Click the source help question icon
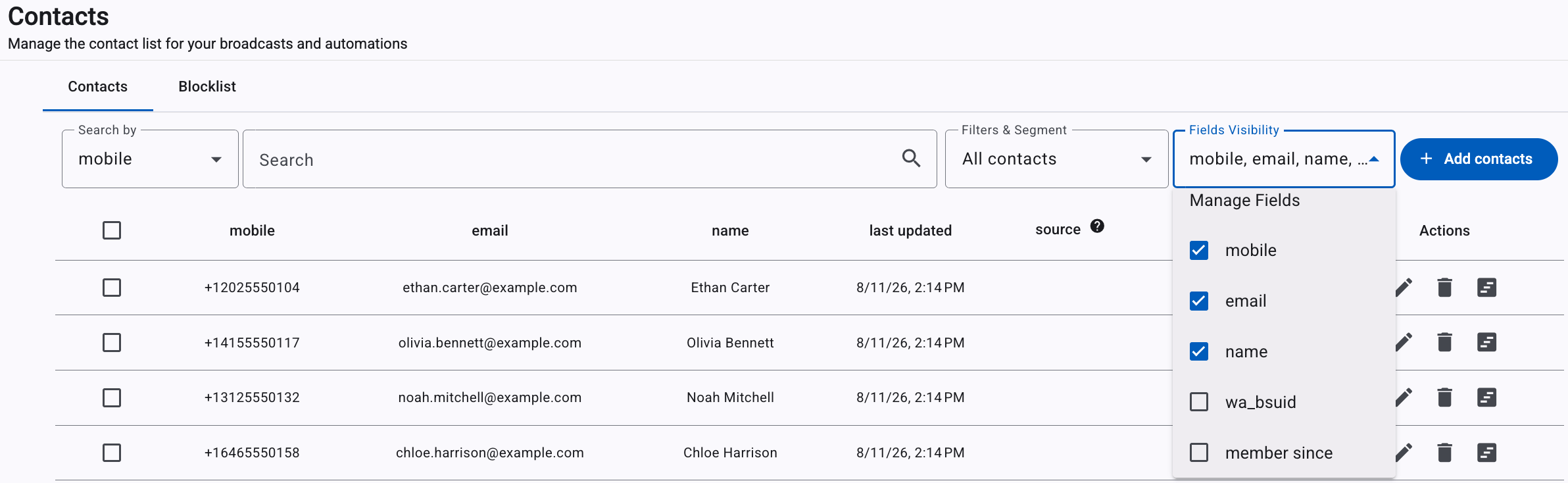1568x483 pixels. (x=1097, y=226)
